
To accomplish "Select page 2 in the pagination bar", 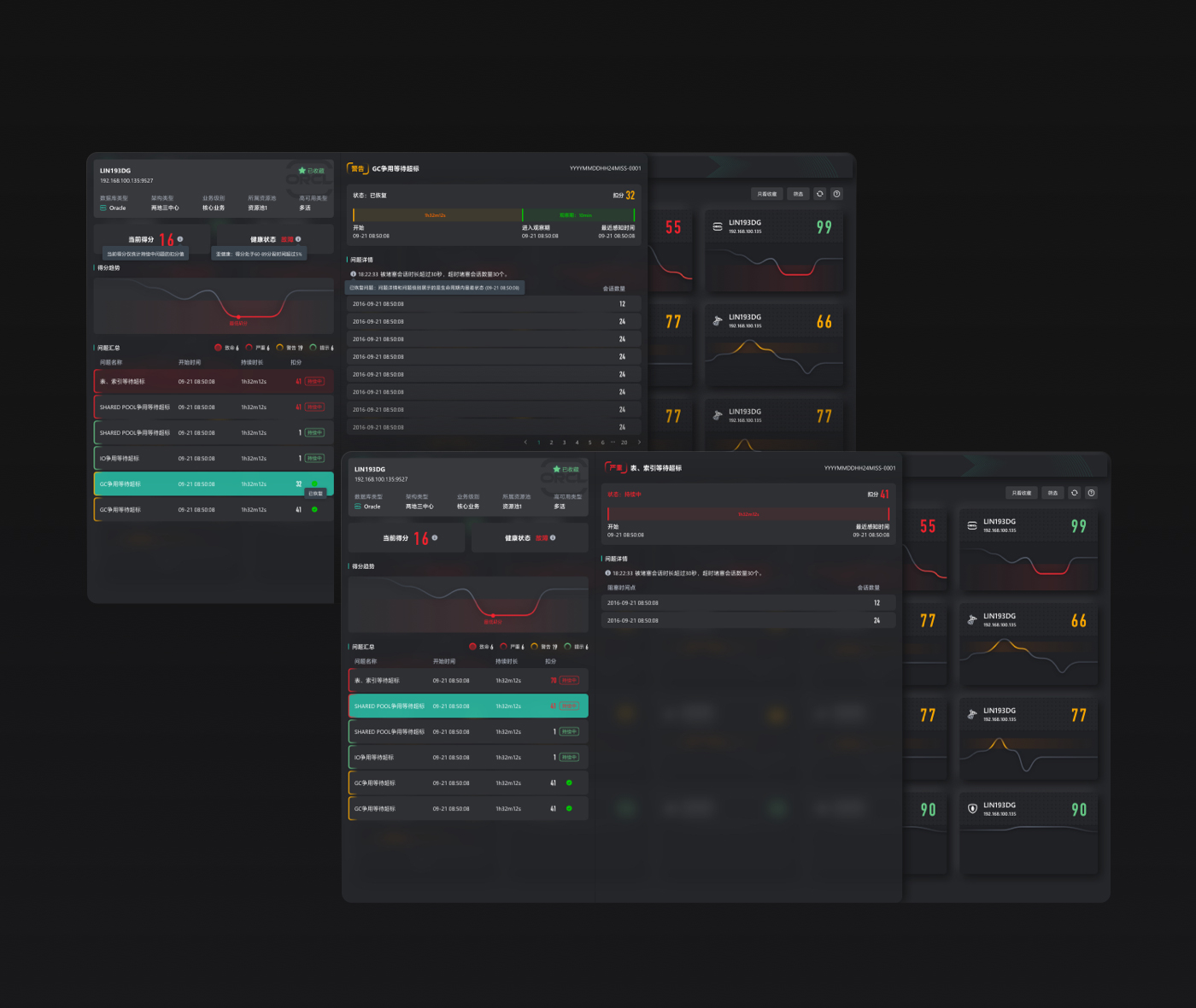I will (551, 442).
